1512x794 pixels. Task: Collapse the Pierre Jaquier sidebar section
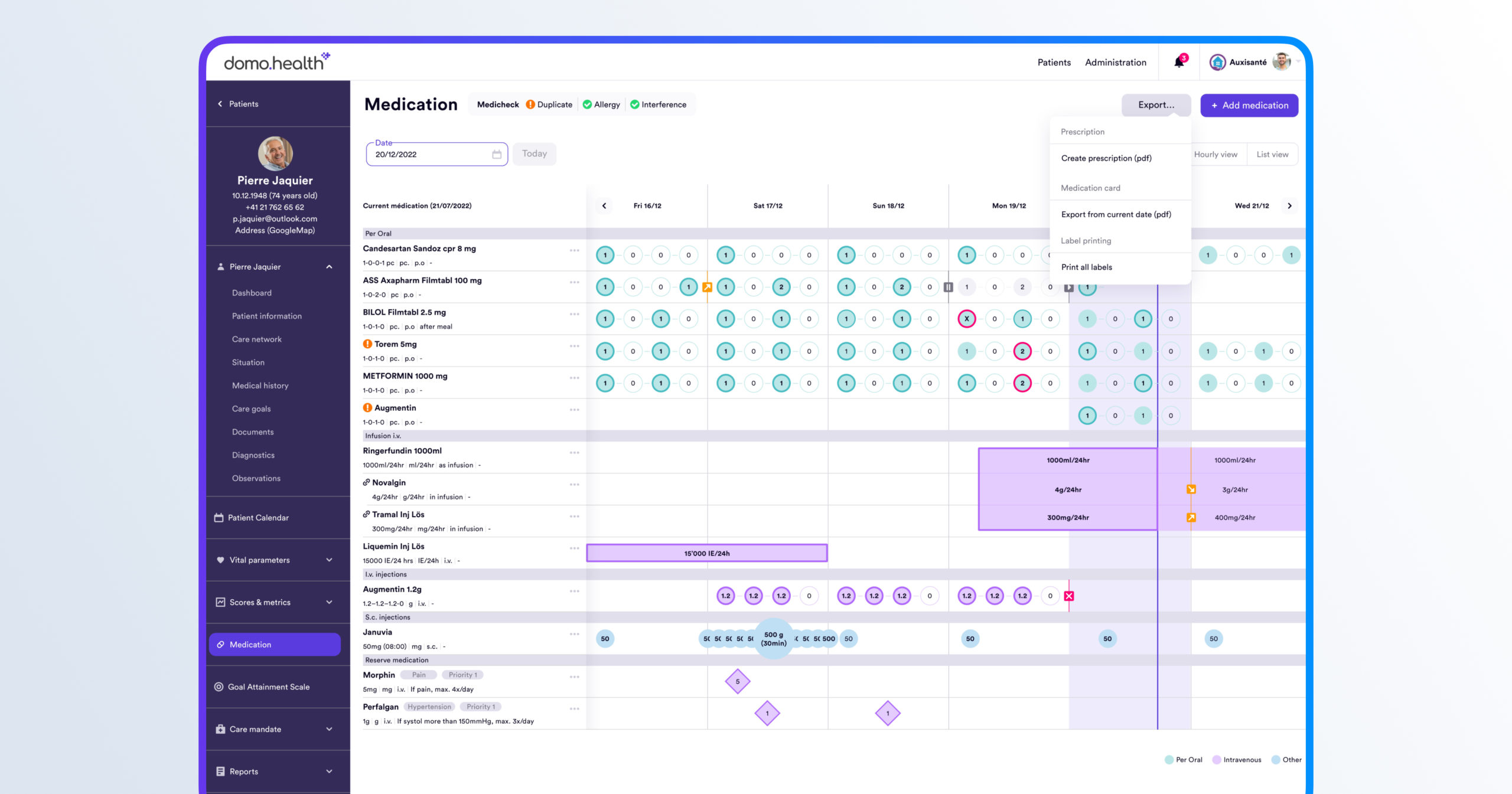(329, 267)
